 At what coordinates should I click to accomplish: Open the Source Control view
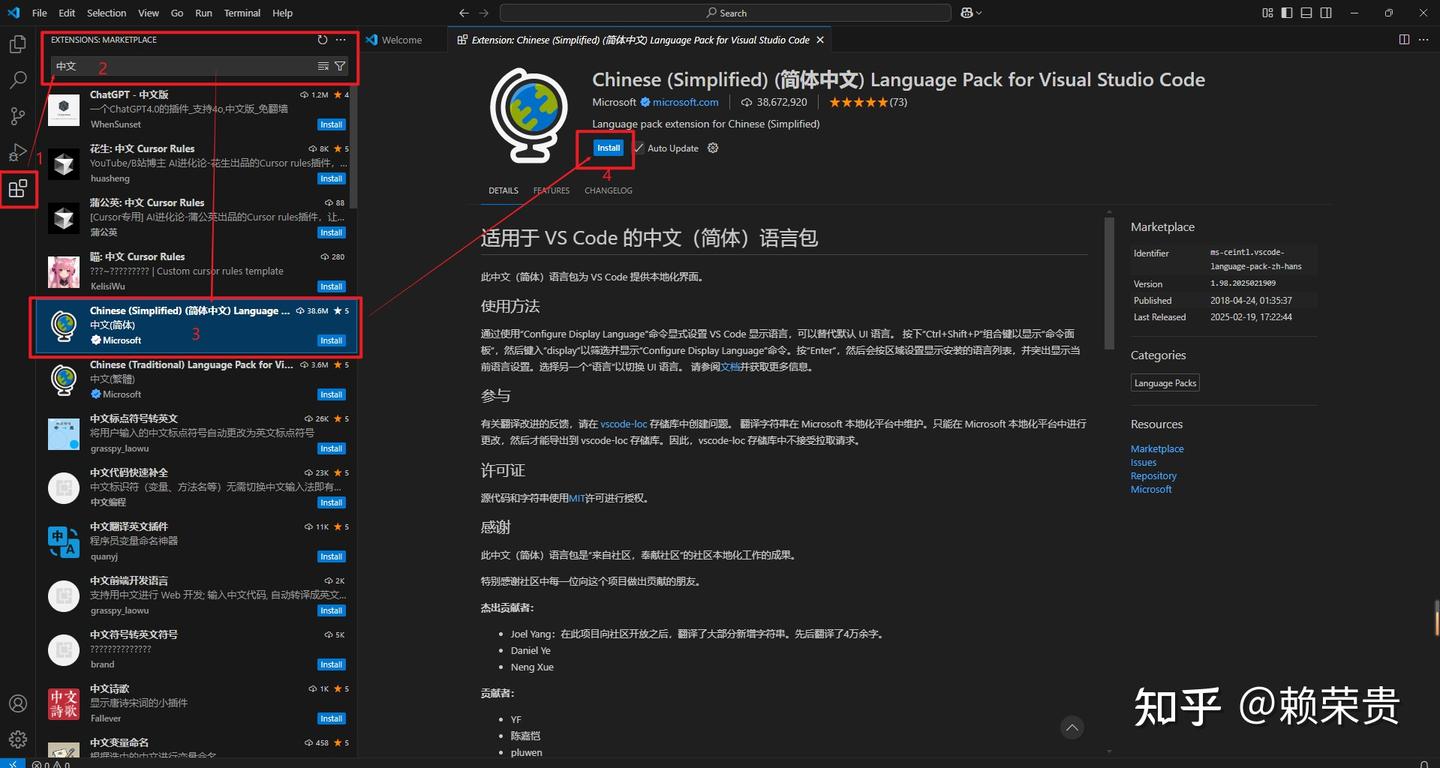pyautogui.click(x=17, y=116)
